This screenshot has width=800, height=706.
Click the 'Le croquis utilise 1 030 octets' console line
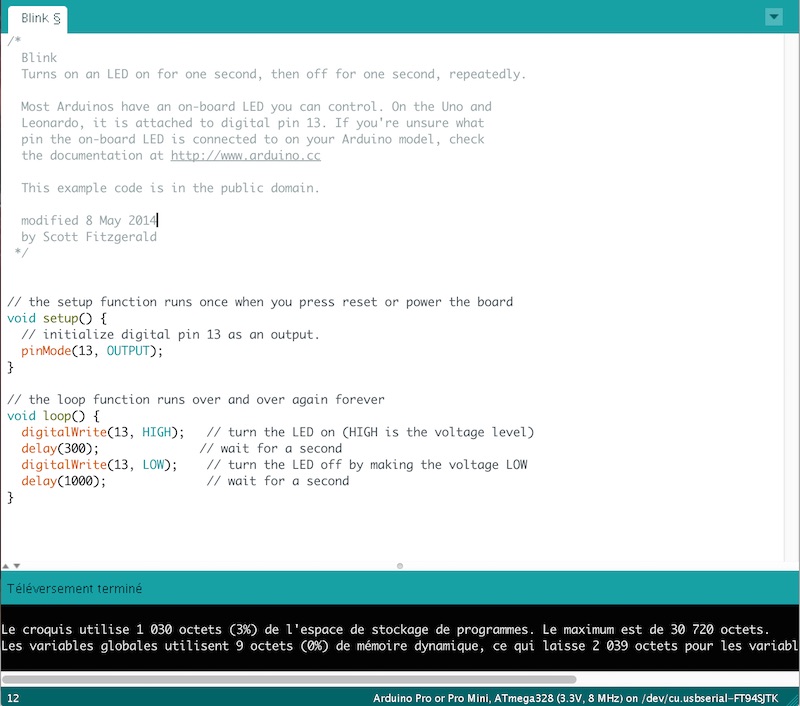point(385,629)
